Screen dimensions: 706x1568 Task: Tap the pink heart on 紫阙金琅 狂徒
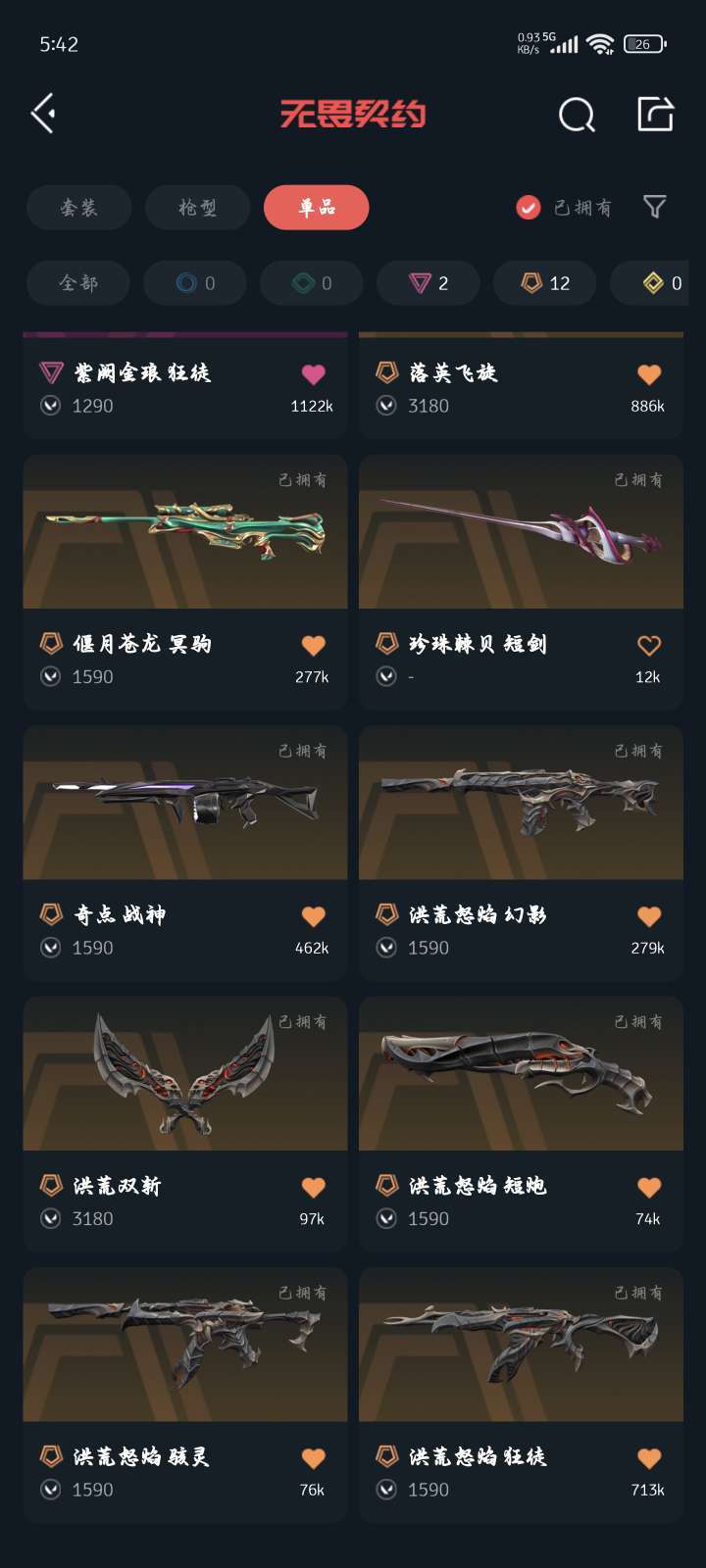[x=313, y=373]
